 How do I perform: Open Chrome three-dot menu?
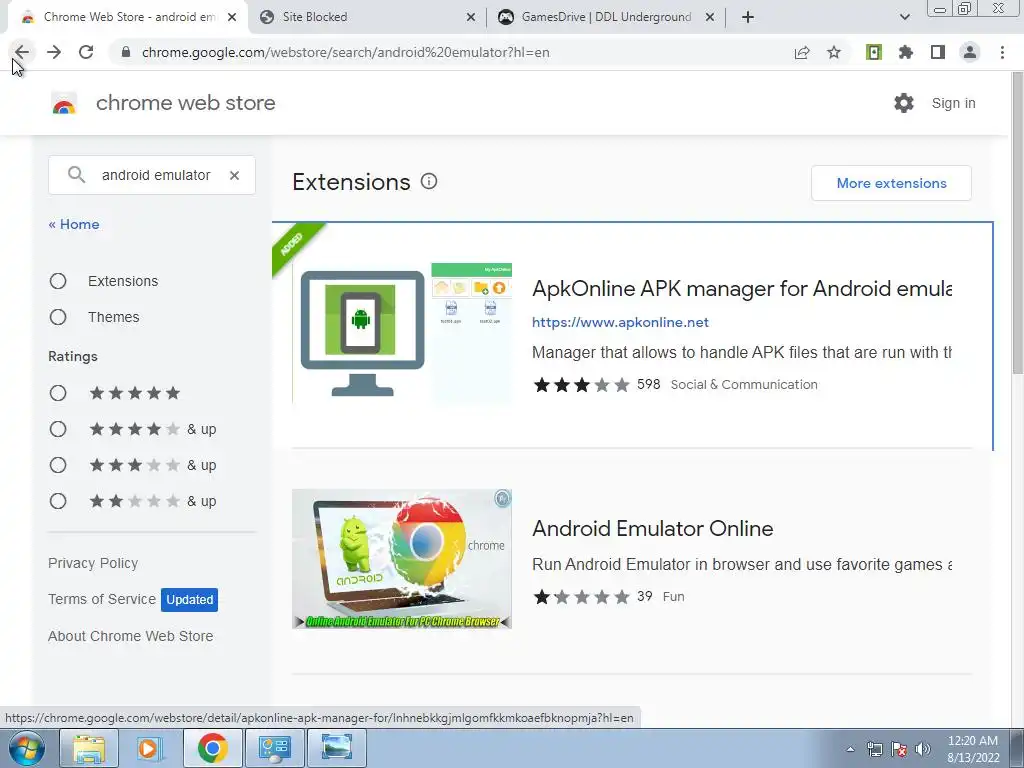[1002, 52]
